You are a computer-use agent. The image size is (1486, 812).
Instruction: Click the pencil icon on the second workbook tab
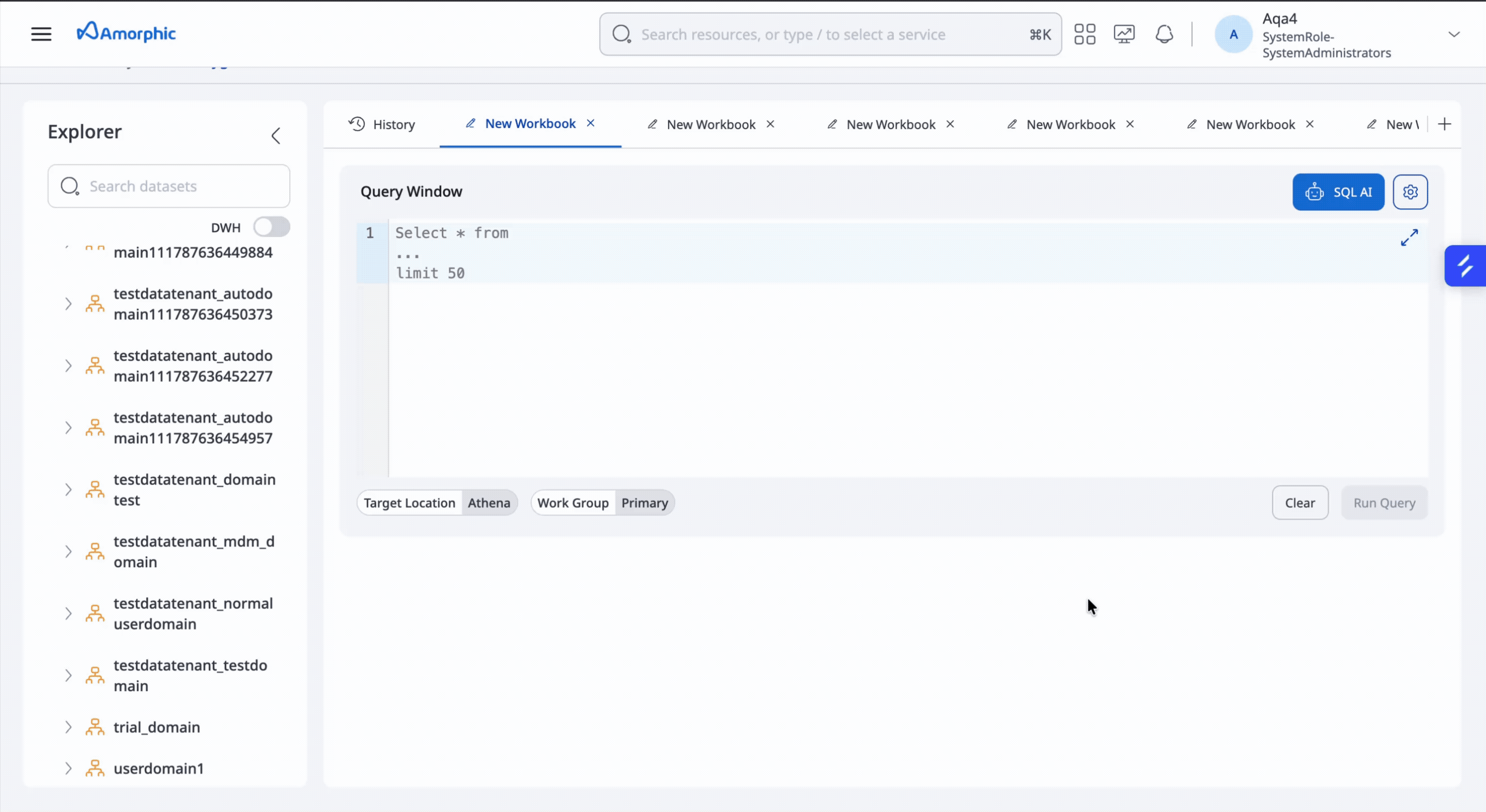coord(653,124)
